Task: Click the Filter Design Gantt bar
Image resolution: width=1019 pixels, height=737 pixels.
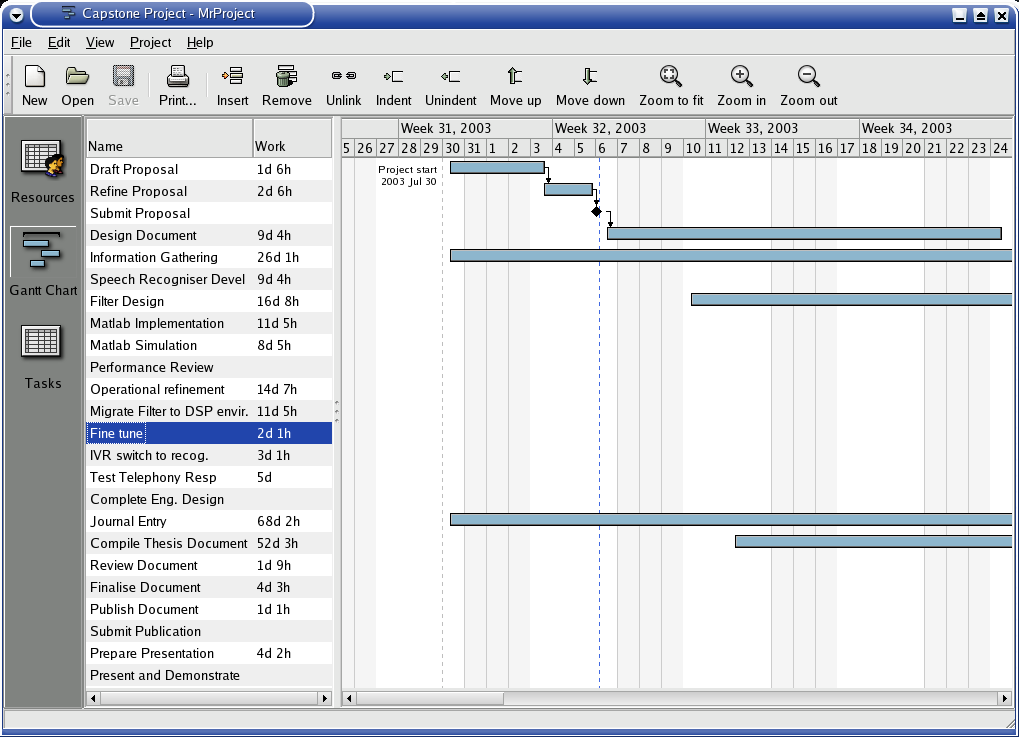Action: pyautogui.click(x=851, y=300)
